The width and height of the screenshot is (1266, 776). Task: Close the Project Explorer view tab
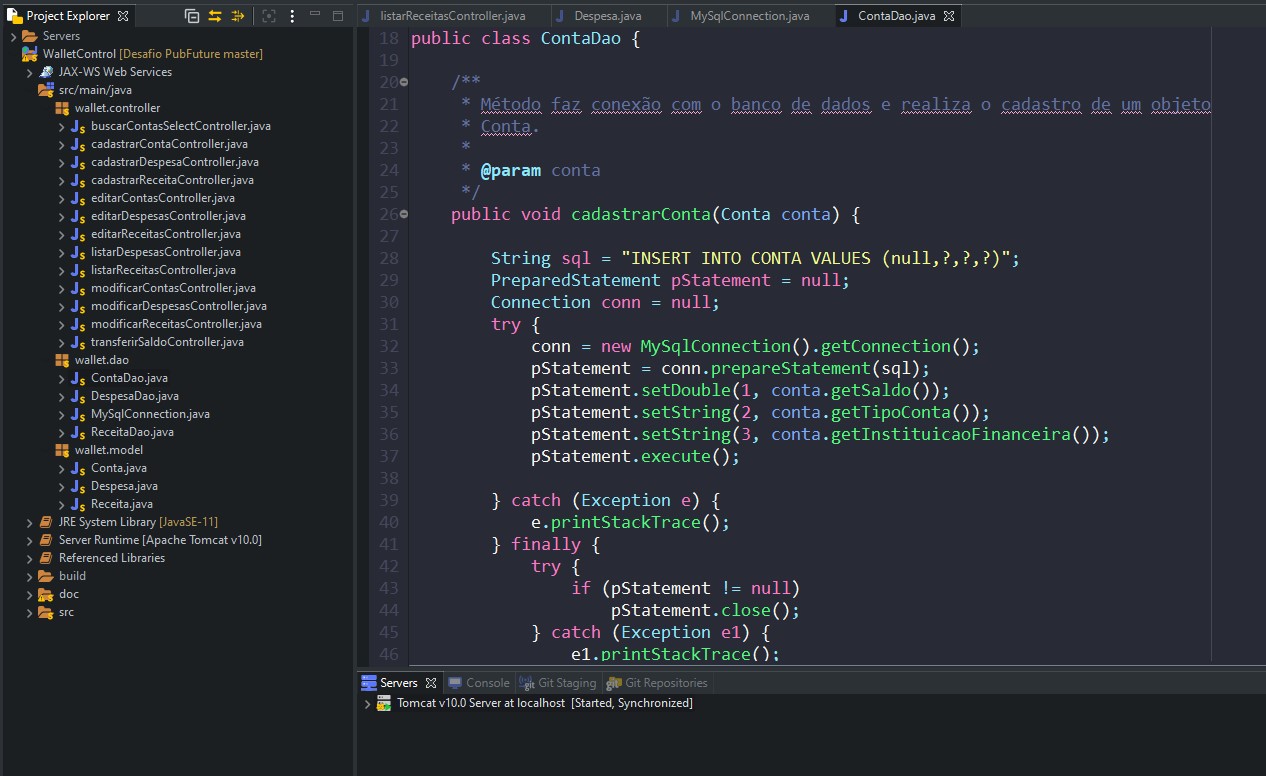pyautogui.click(x=122, y=16)
